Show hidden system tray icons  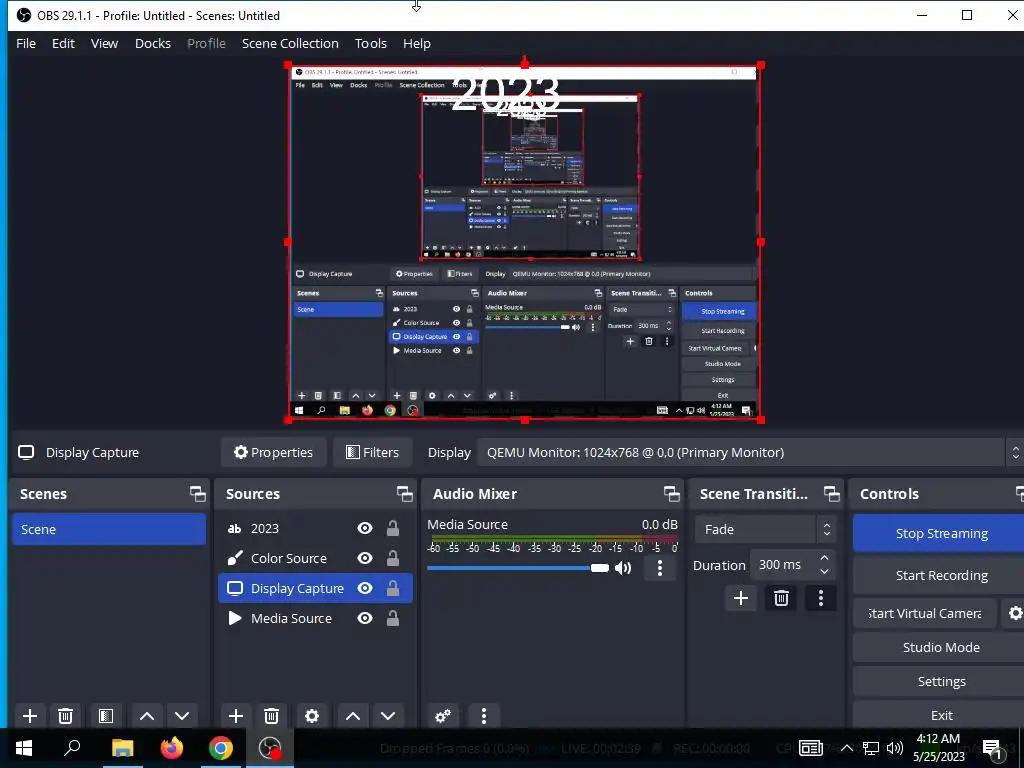click(x=846, y=748)
